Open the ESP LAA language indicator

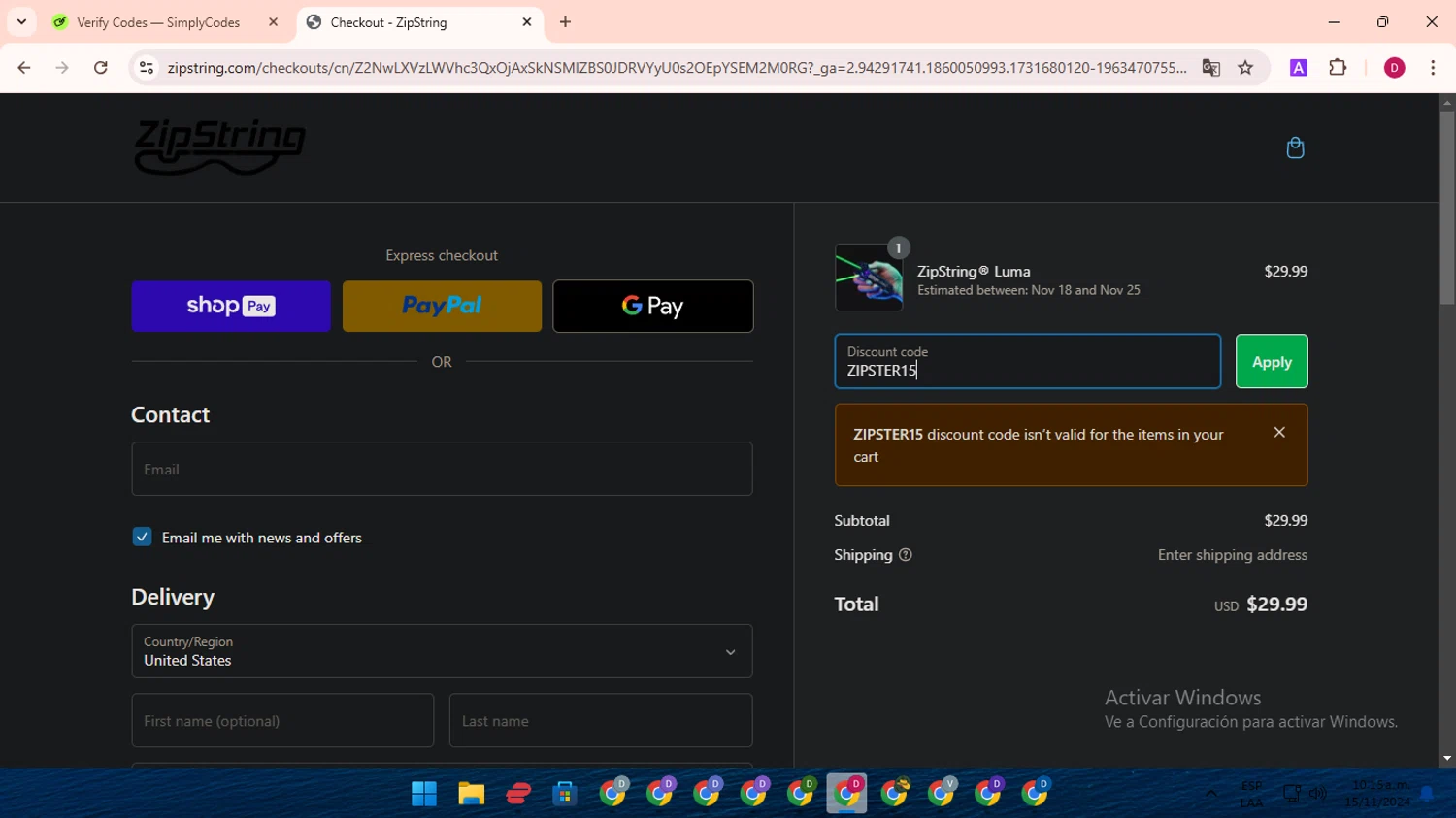point(1252,794)
